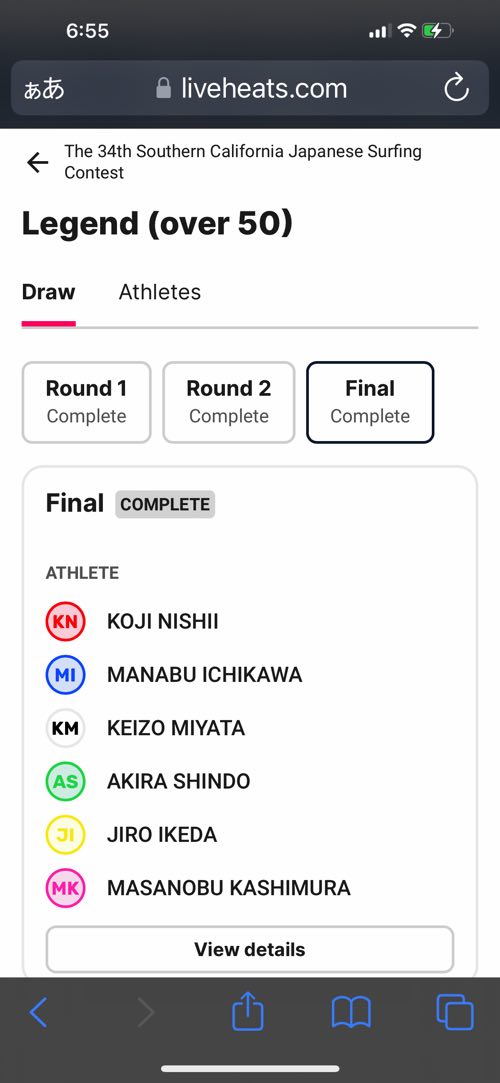Viewport: 500px width, 1083px height.
Task: Open the bookmarks book icon
Action: 352,1014
